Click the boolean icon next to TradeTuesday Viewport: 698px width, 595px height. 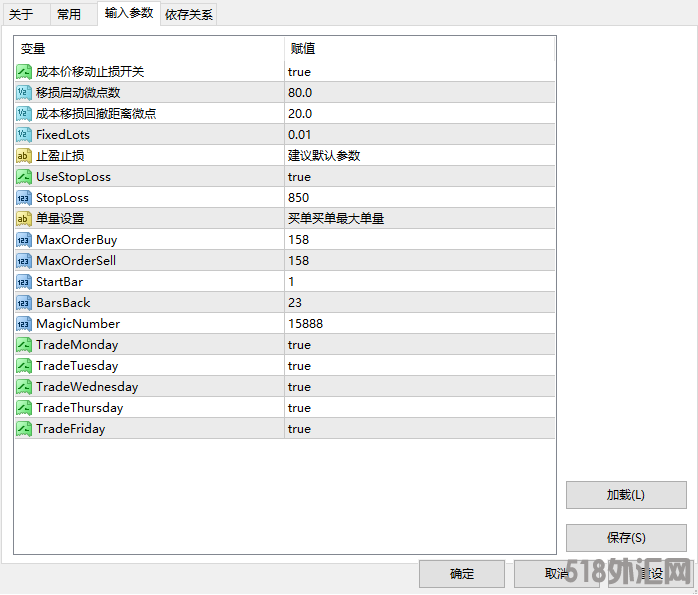coord(24,366)
